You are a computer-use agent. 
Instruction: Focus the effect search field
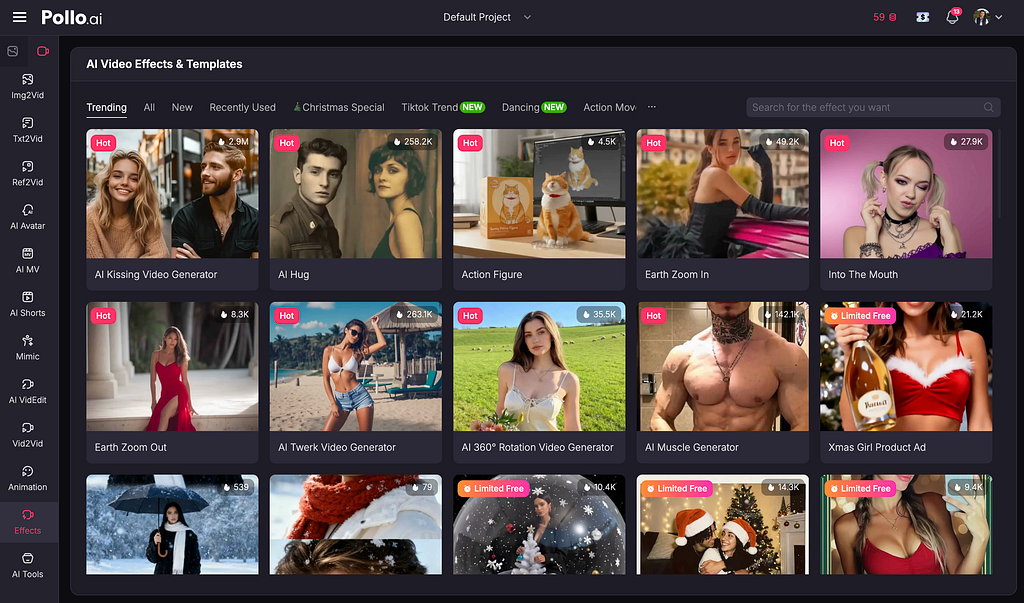click(x=873, y=107)
